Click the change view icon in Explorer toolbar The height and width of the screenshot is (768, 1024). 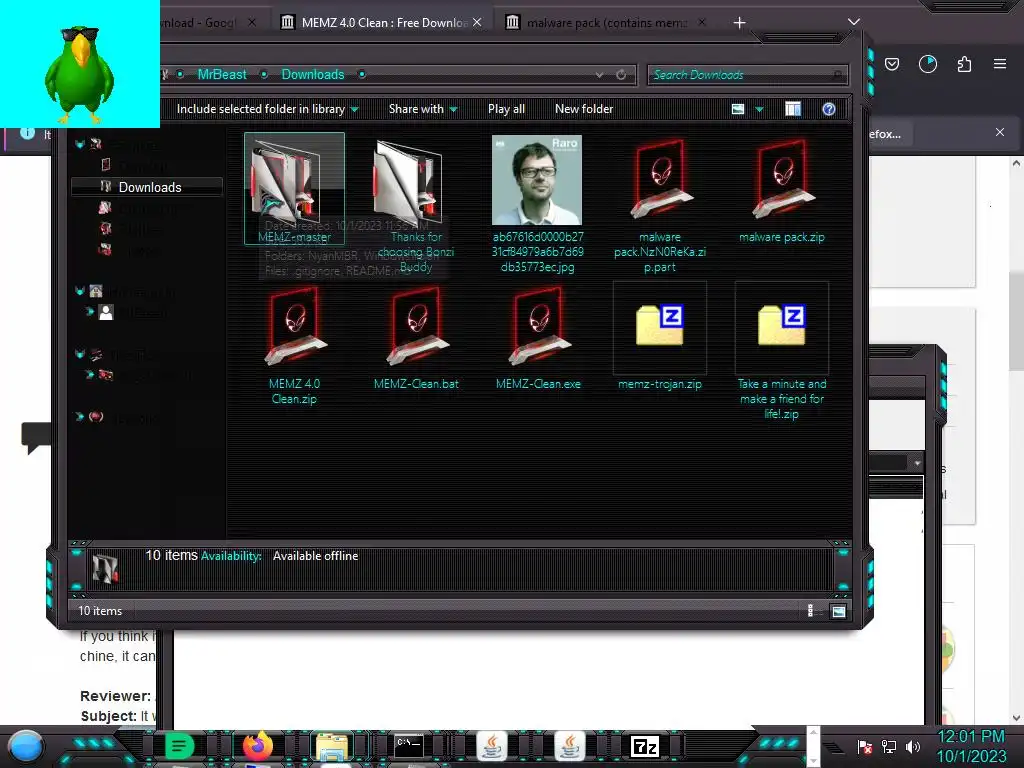click(738, 109)
